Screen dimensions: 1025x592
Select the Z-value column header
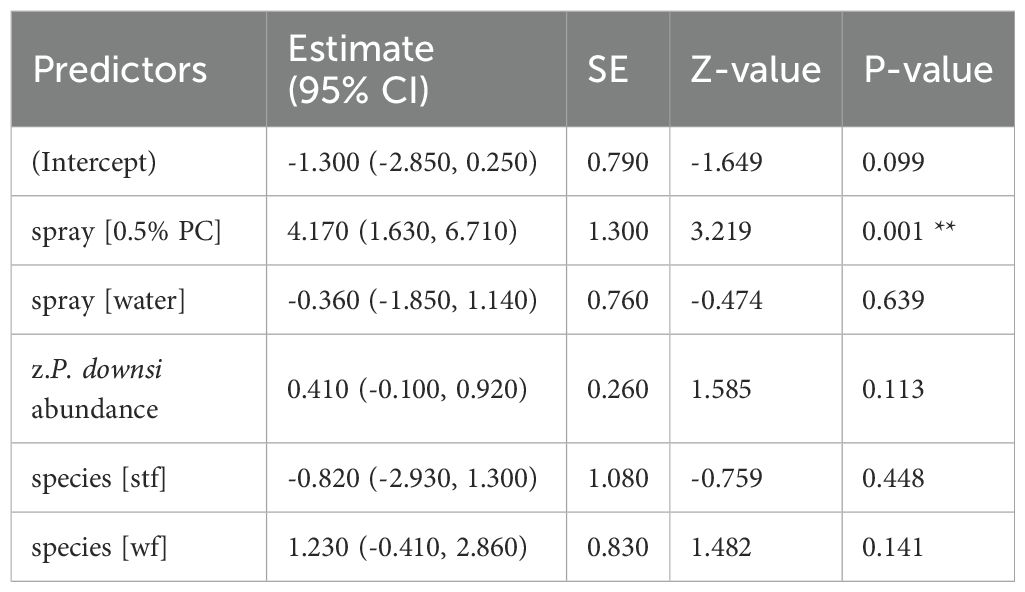pos(756,69)
